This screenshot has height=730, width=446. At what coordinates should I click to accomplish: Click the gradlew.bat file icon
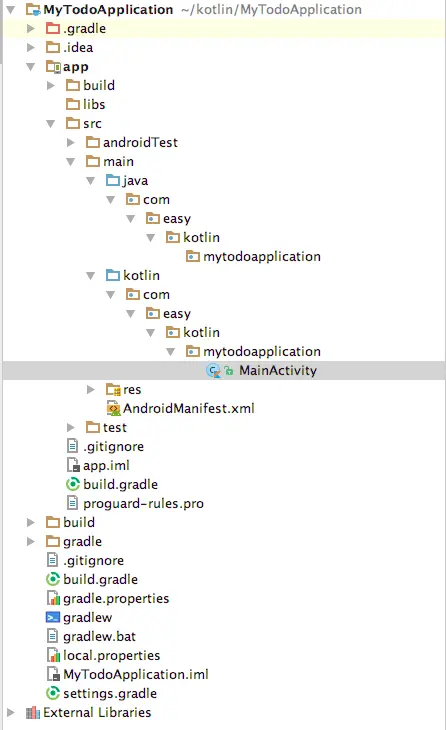[53, 636]
